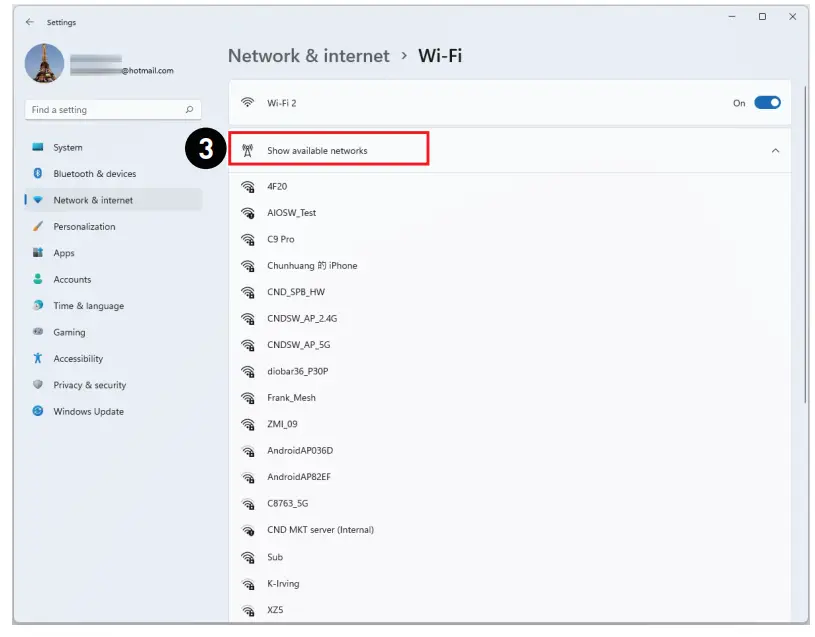Click the back arrow in Settings
Viewport: 815px width, 637px height.
(29, 22)
